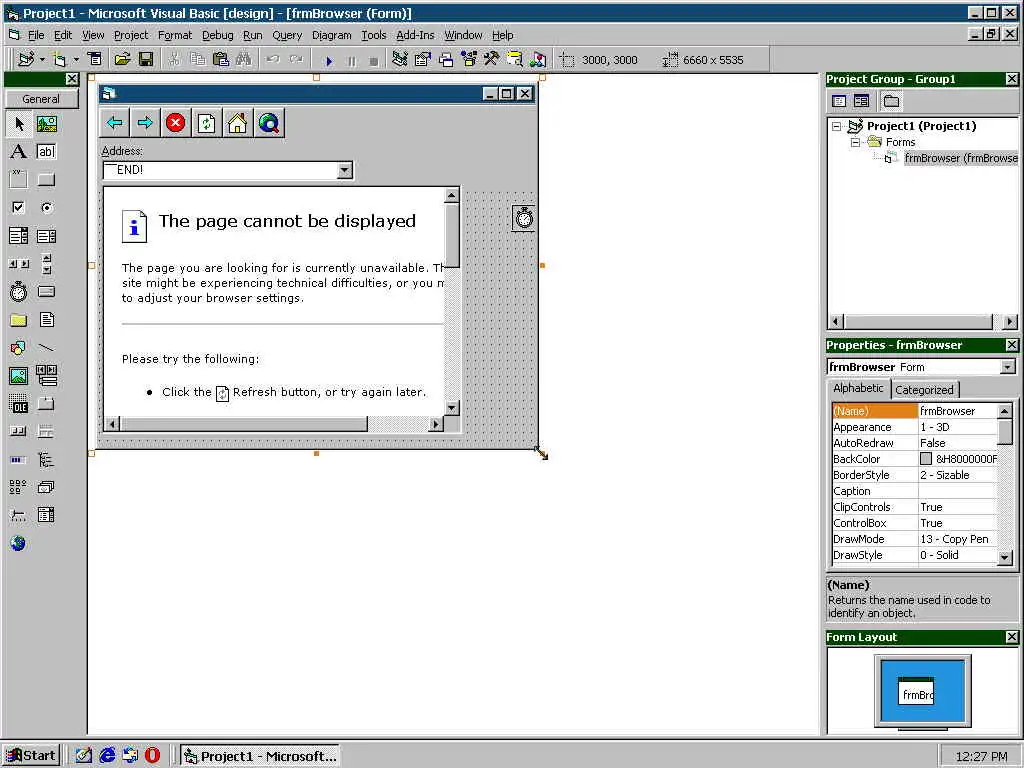The width and height of the screenshot is (1024, 768).
Task: Switch to Categorized tab
Action: point(924,390)
